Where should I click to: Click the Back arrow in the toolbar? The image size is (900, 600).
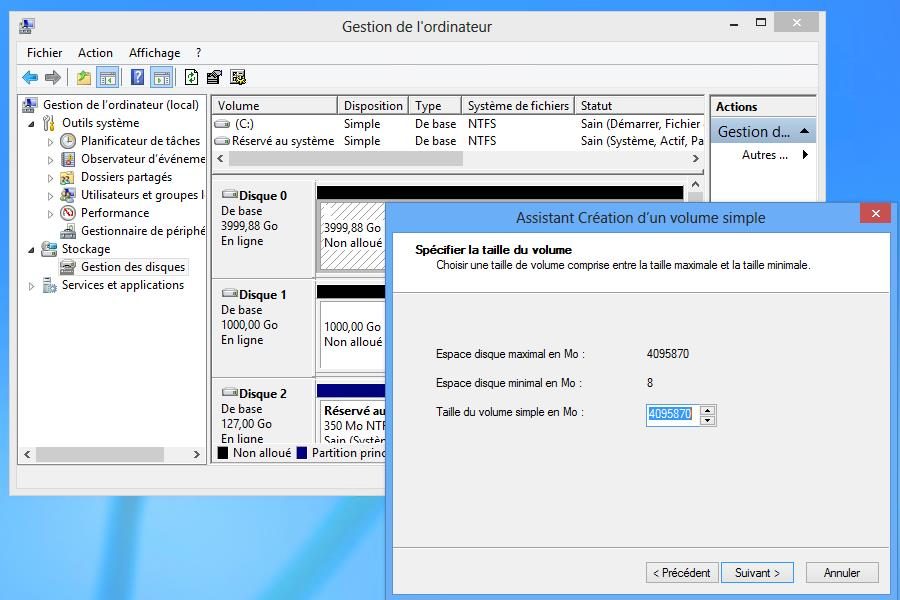pos(30,78)
